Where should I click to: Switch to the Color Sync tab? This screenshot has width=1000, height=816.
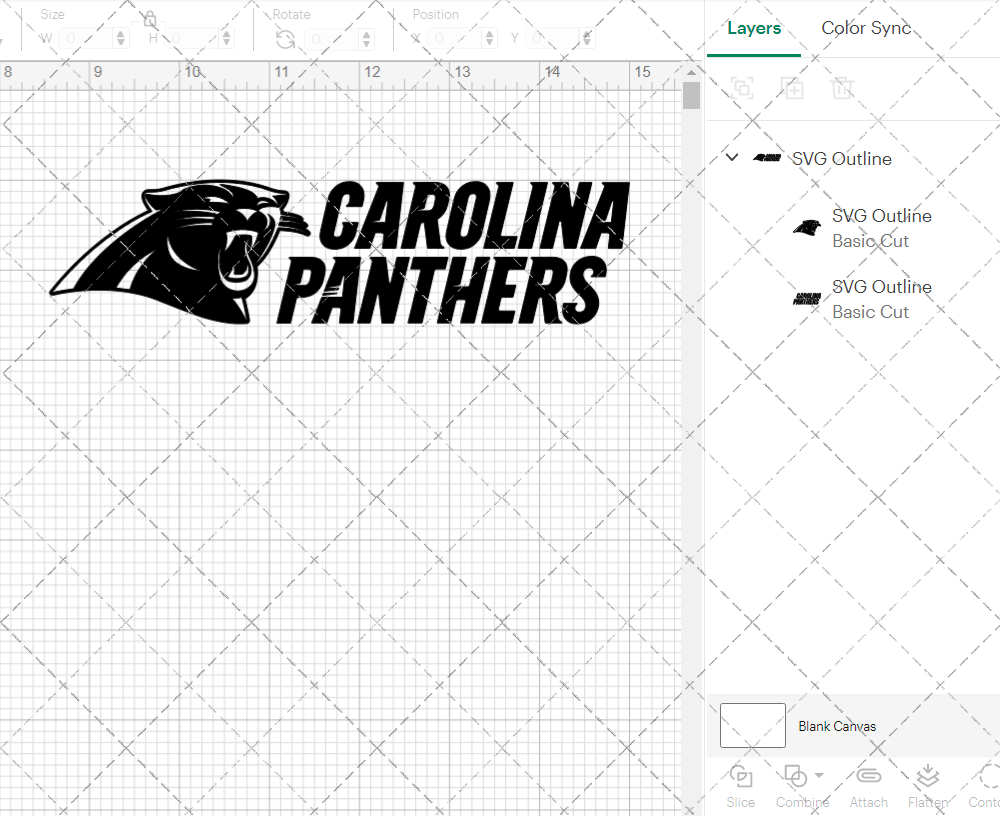tap(866, 28)
